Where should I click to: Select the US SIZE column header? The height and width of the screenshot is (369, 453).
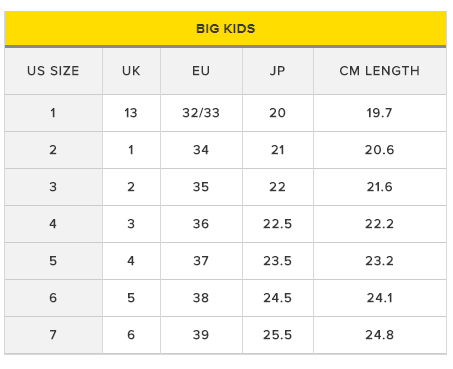53,71
